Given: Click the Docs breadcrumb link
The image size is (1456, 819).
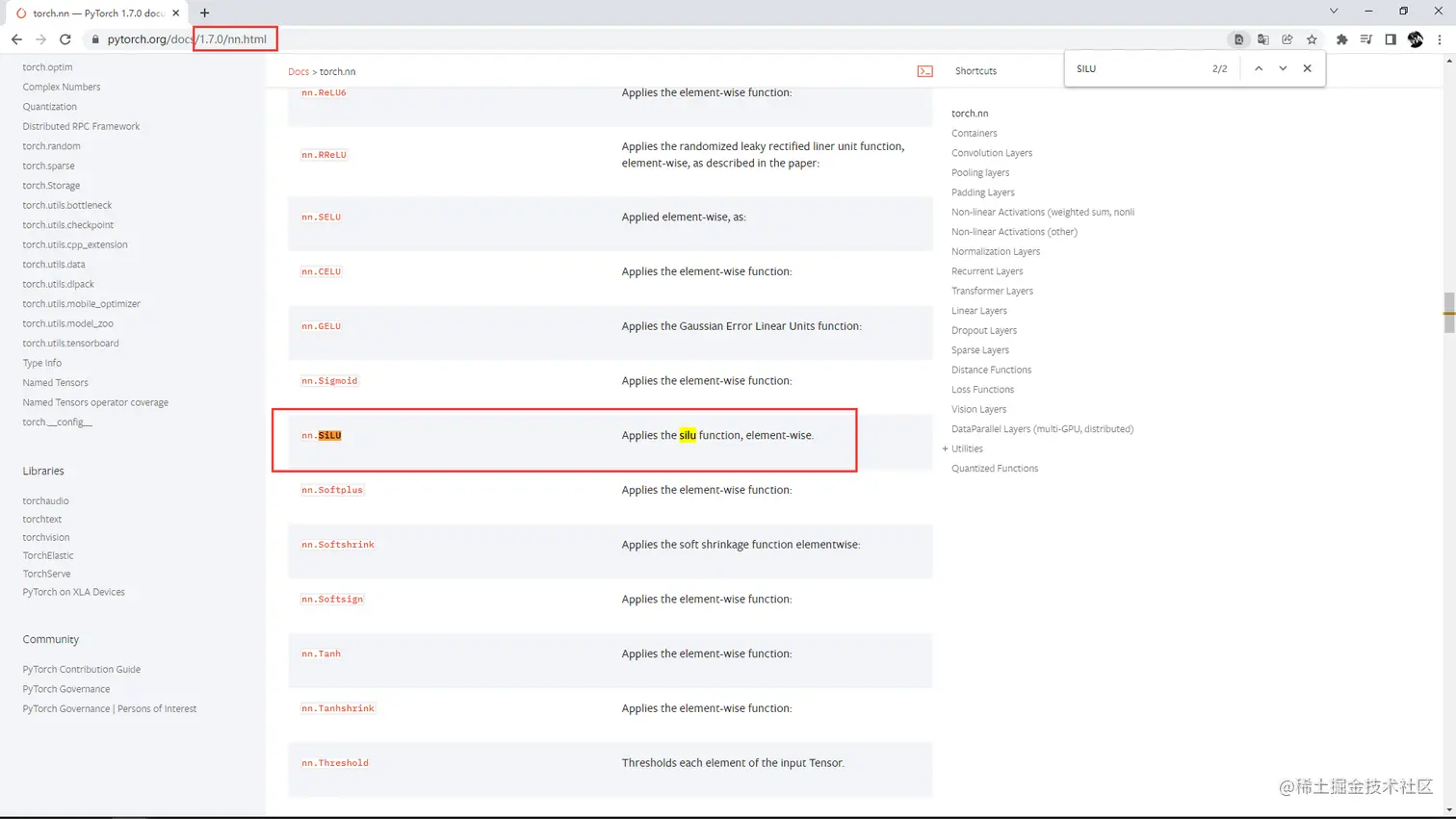Looking at the screenshot, I should (x=299, y=71).
